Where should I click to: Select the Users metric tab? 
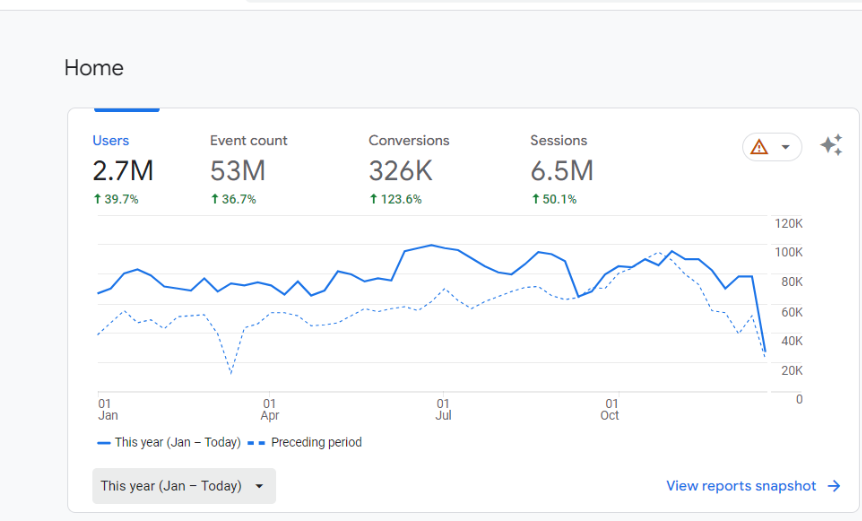111,141
